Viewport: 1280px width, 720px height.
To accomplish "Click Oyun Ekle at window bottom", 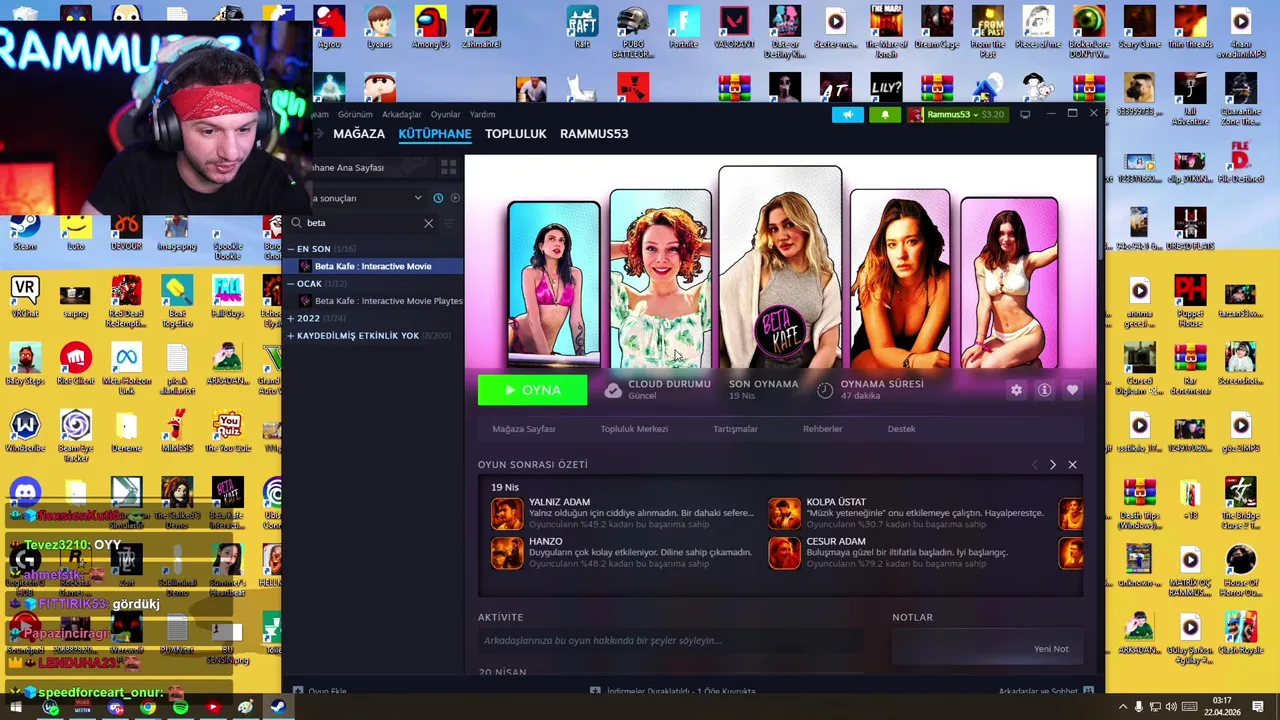I will [320, 691].
